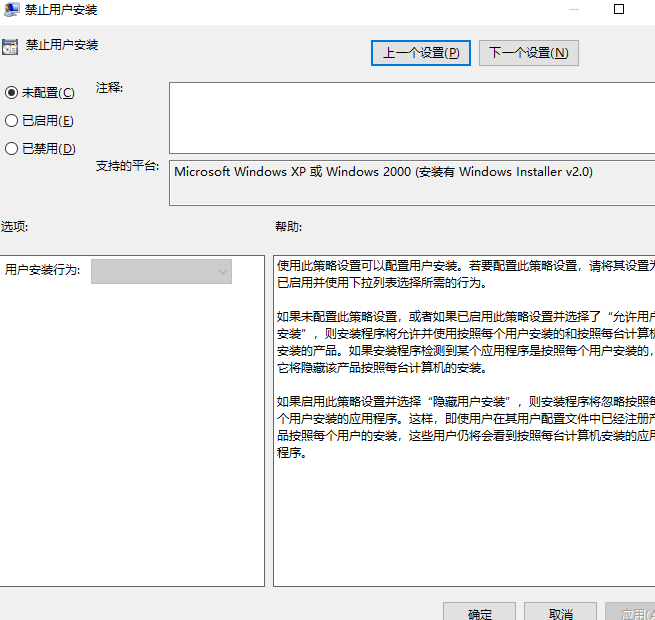Maximize the policy settings window
The height and width of the screenshot is (620, 655).
[618, 9]
